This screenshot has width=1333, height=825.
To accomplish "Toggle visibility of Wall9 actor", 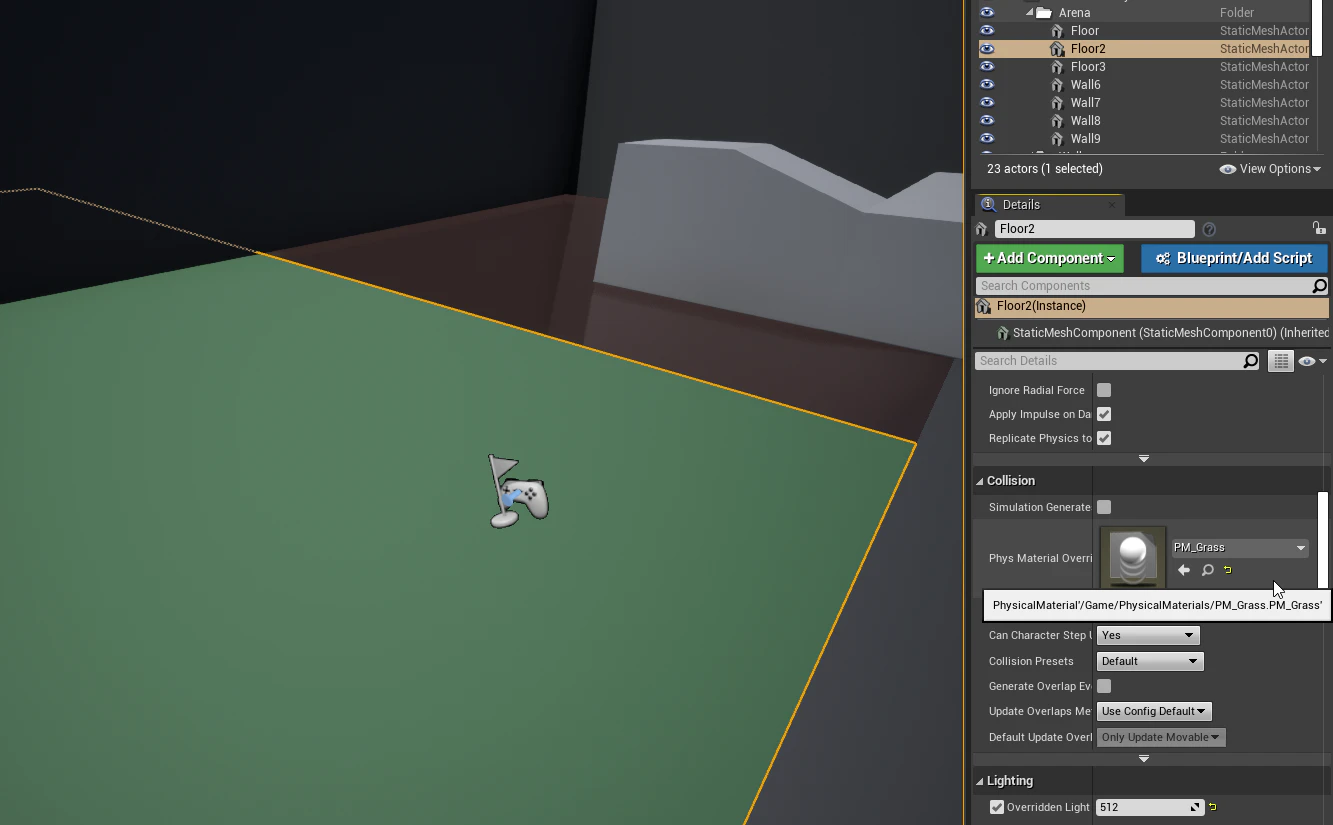I will [x=987, y=139].
